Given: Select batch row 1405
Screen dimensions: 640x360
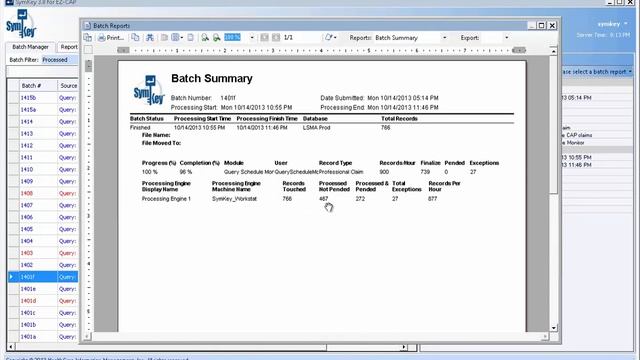Looking at the screenshot, I should pyautogui.click(x=43, y=229).
